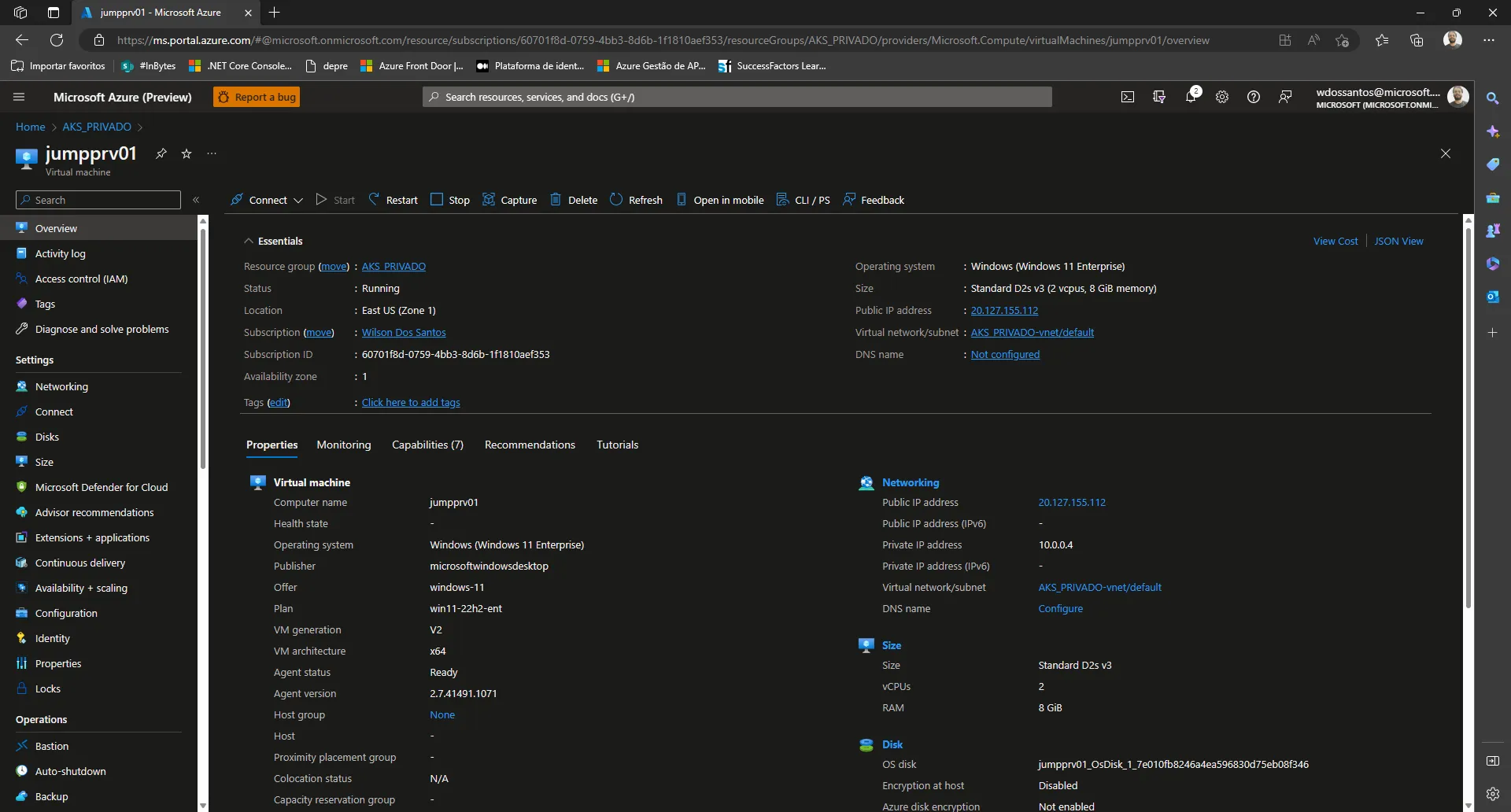This screenshot has width=1511, height=812.
Task: Open the Directories and subscriptions filter icon
Action: click(x=1159, y=97)
